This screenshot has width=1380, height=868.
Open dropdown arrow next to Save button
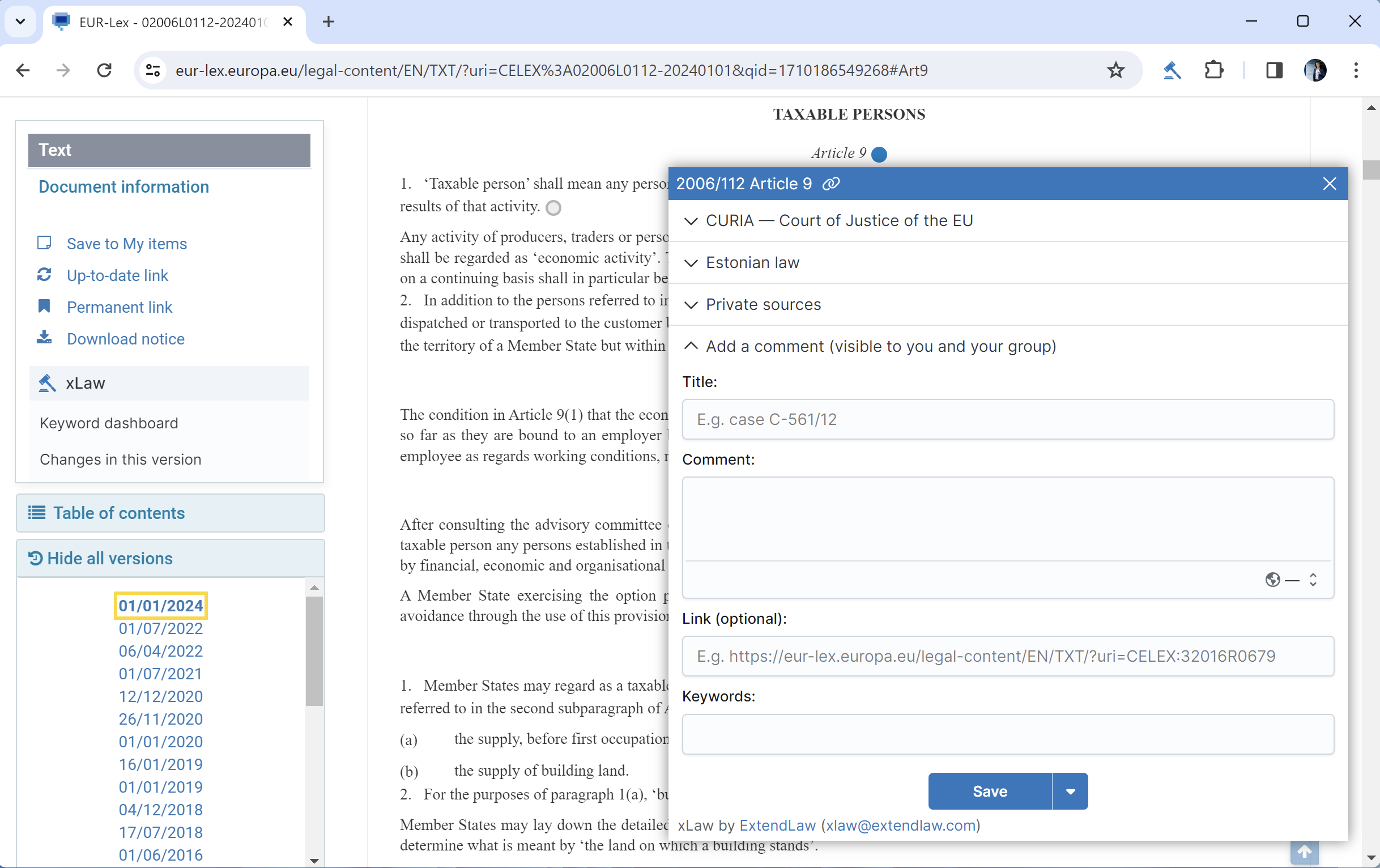point(1070,791)
